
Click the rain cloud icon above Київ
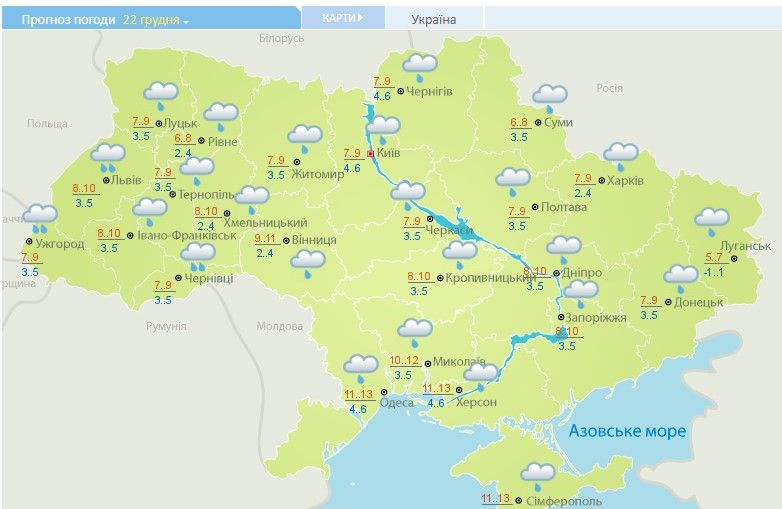tap(383, 130)
